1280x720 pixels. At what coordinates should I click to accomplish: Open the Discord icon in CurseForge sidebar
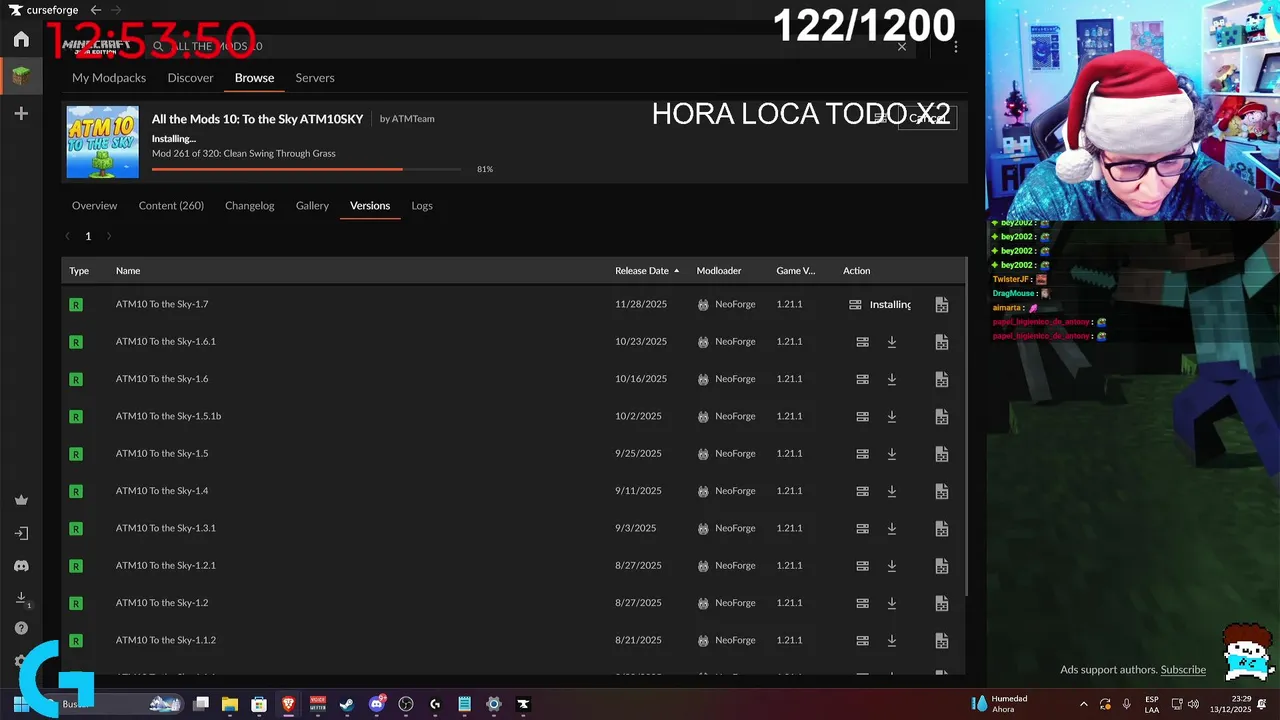(21, 566)
